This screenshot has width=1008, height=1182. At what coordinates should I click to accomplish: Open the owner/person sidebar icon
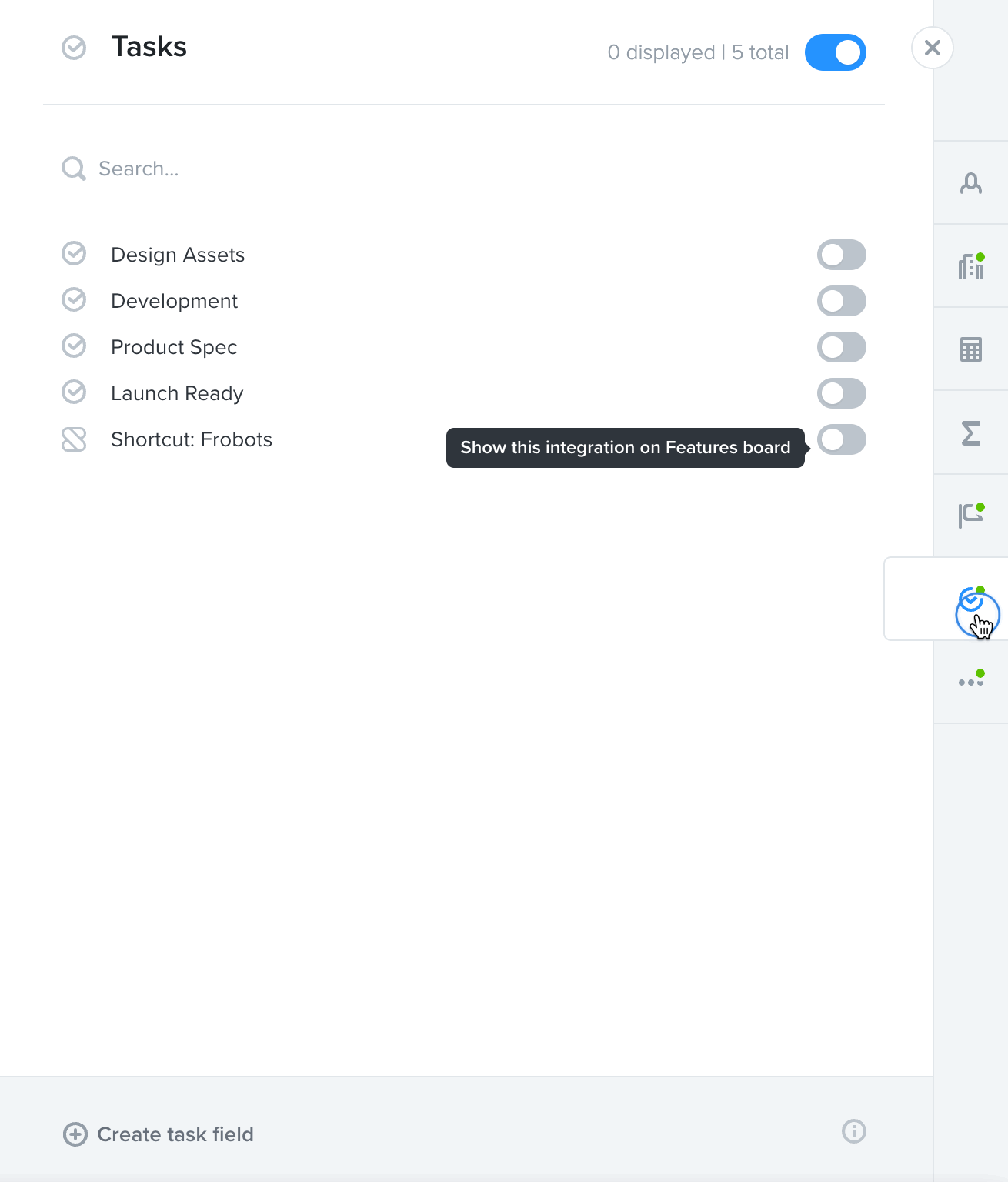tap(971, 183)
